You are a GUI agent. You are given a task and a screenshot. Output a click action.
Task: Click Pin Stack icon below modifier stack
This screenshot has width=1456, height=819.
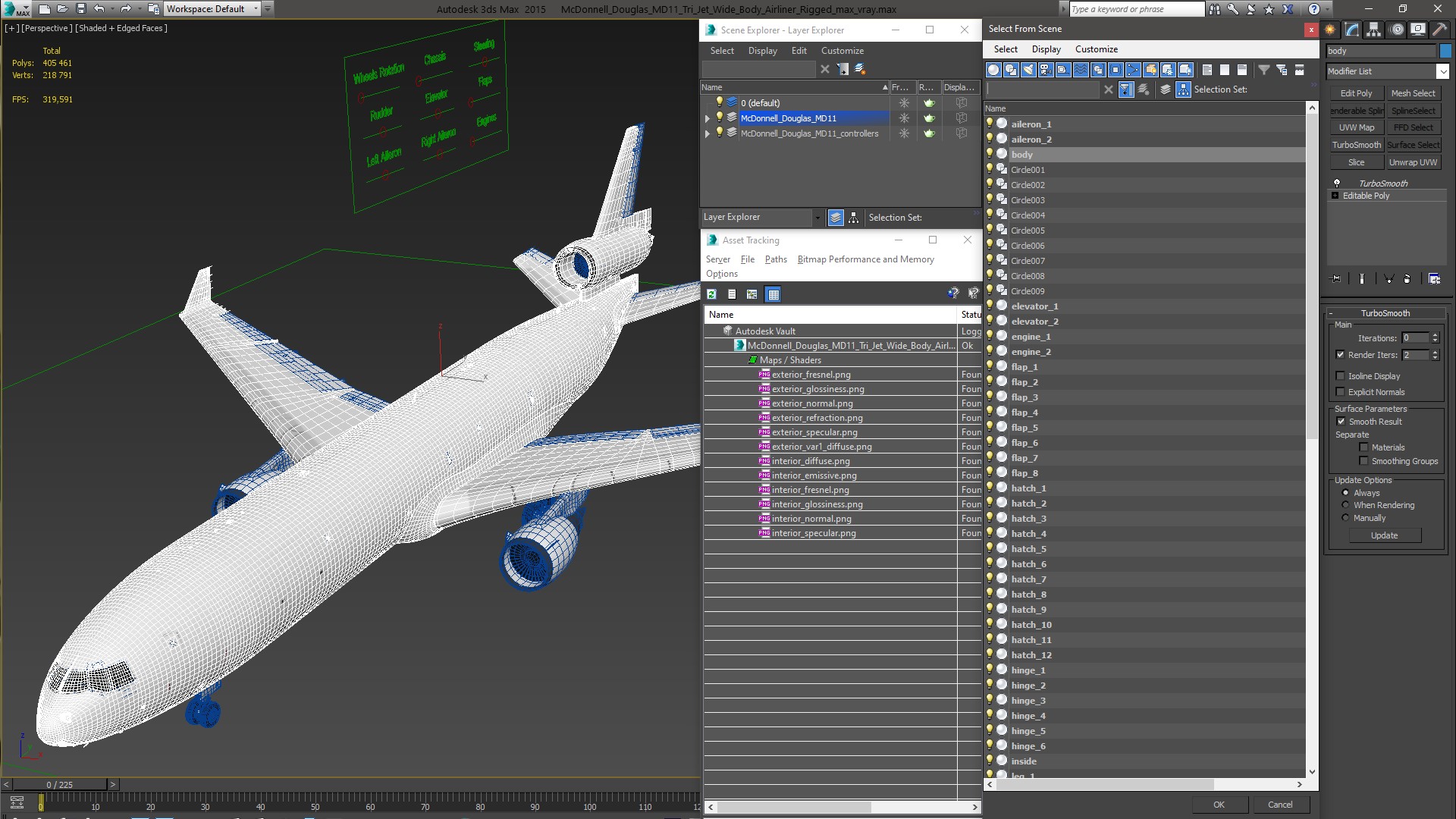click(x=1336, y=279)
